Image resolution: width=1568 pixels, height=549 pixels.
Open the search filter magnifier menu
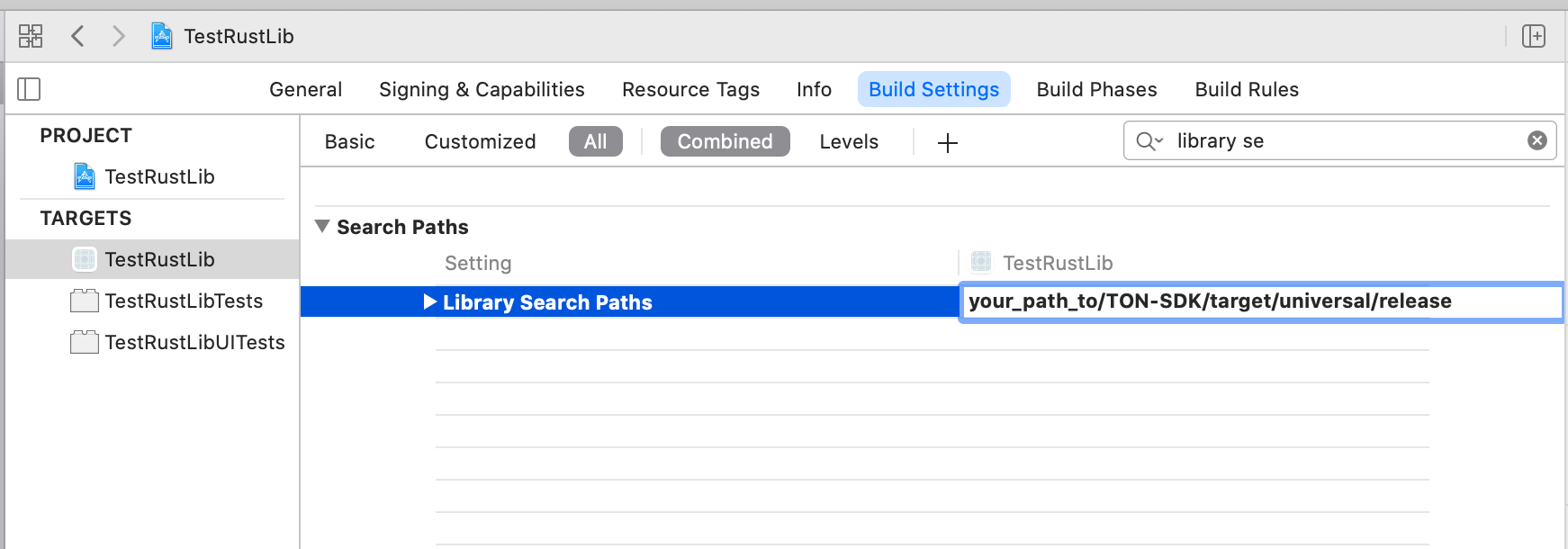point(1149,141)
